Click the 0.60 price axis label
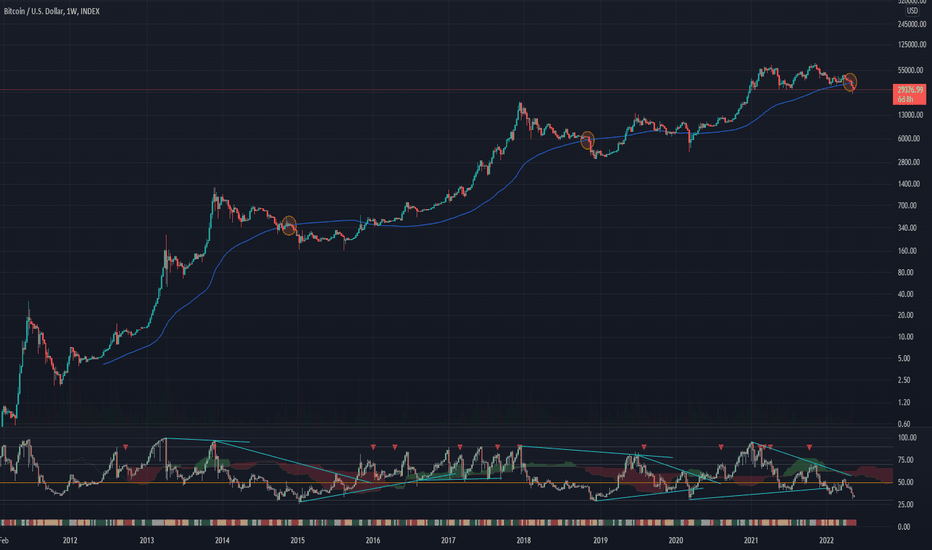 (904, 424)
